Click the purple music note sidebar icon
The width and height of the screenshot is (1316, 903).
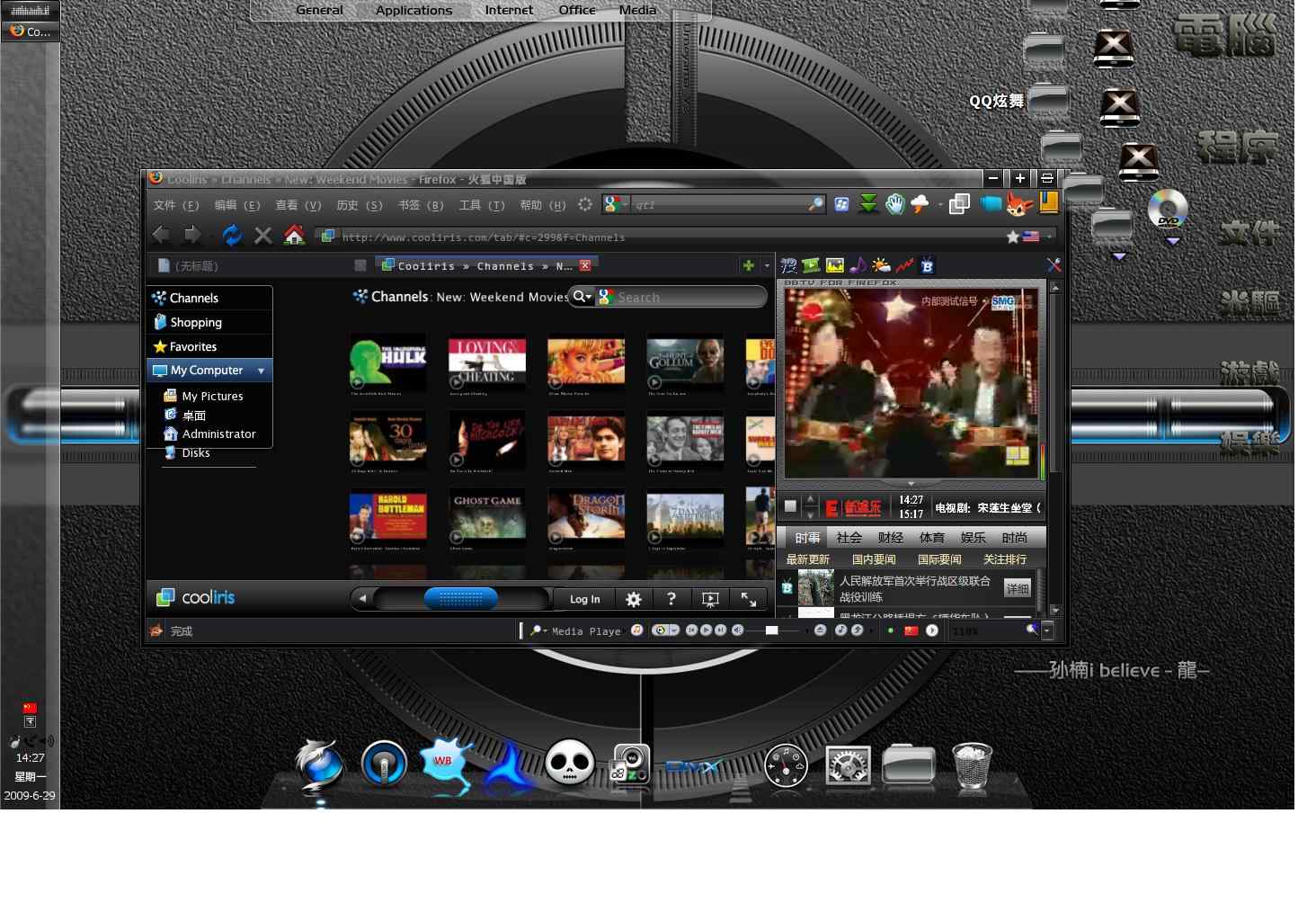858,265
